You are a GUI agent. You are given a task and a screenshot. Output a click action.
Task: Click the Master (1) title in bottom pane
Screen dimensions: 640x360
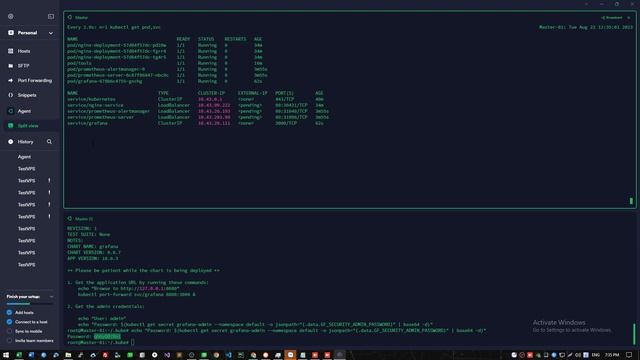[x=84, y=219]
